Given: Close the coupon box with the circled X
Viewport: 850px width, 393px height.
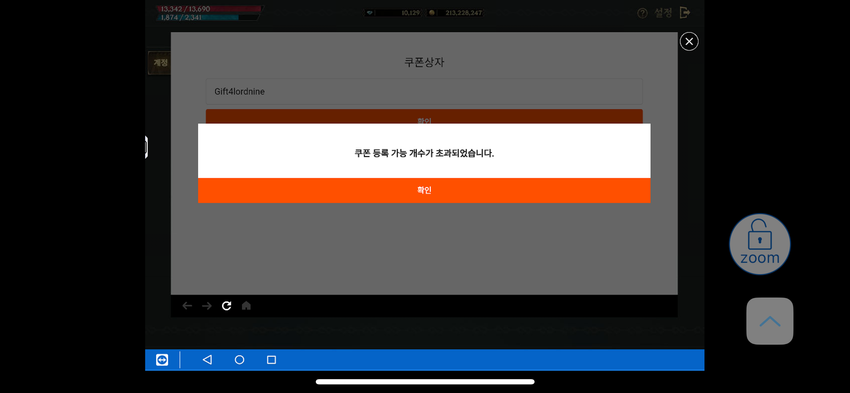Looking at the screenshot, I should pos(689,42).
